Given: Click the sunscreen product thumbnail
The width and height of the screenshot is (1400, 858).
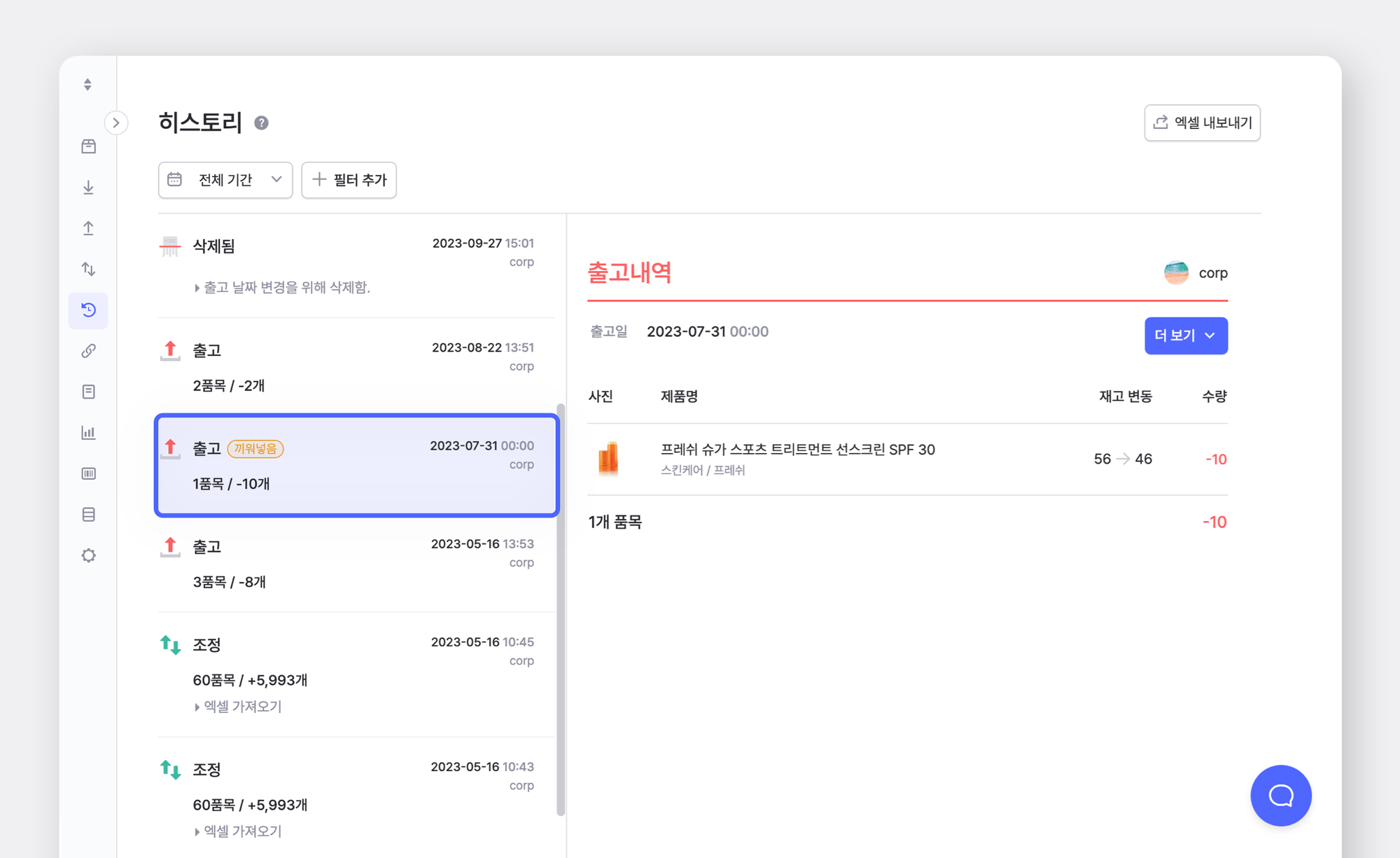Looking at the screenshot, I should (608, 459).
